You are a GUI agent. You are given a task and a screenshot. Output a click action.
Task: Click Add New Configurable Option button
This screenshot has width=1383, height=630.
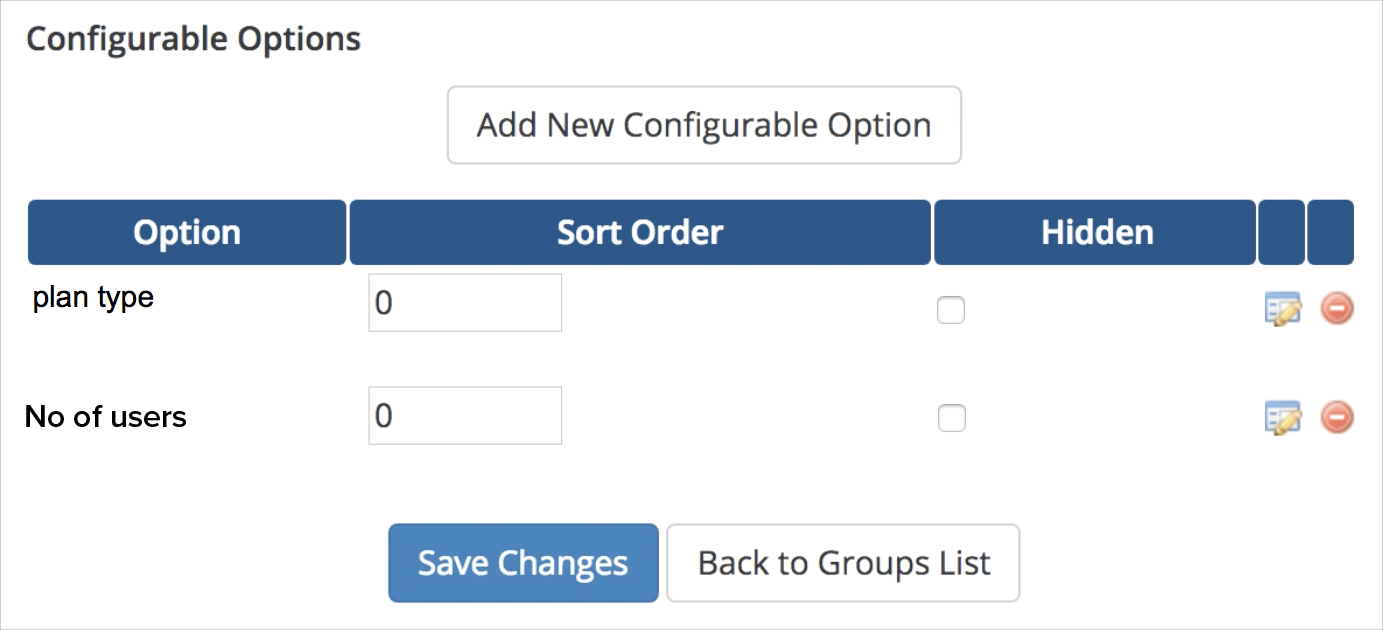pyautogui.click(x=704, y=125)
